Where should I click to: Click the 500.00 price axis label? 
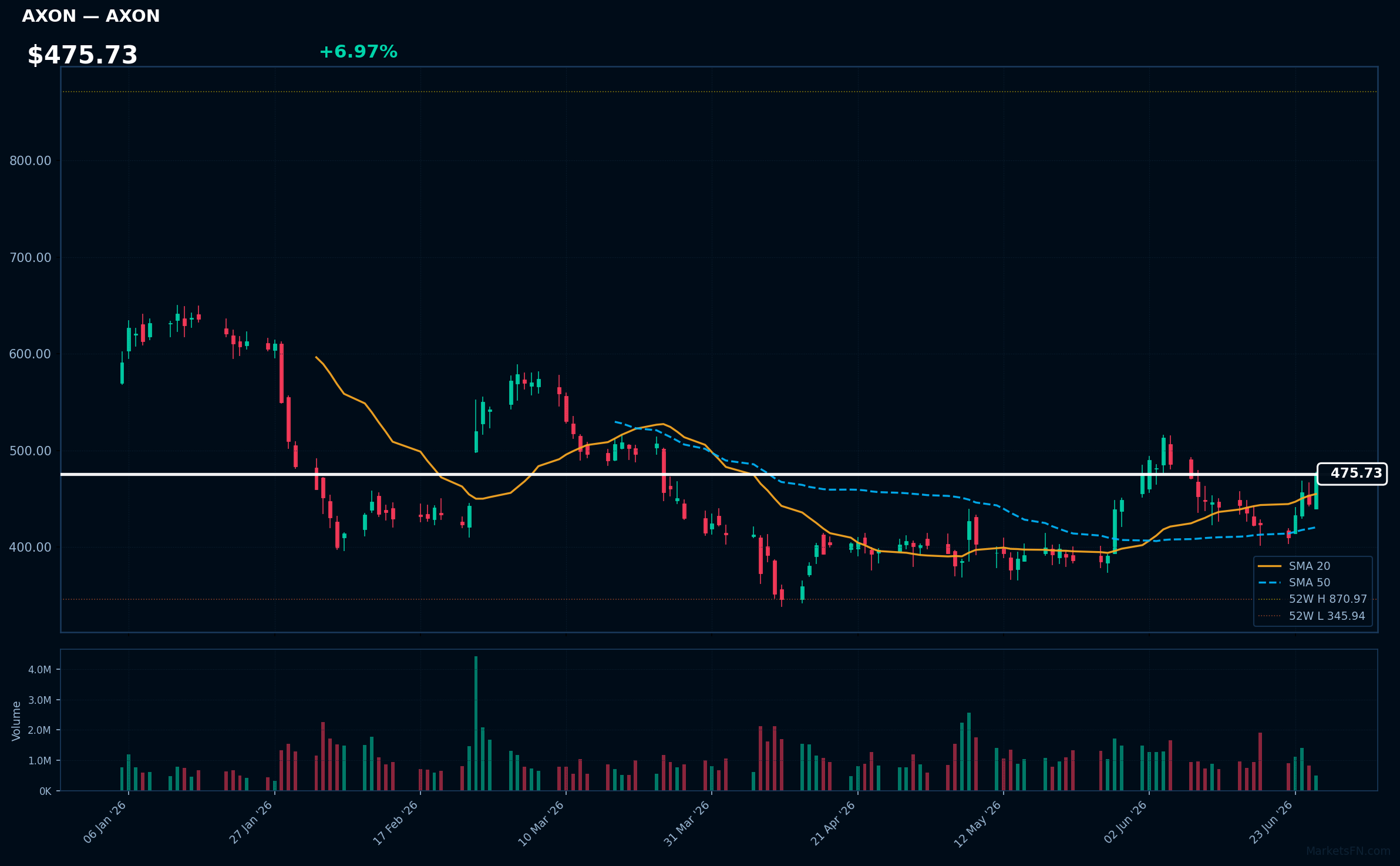pyautogui.click(x=31, y=451)
